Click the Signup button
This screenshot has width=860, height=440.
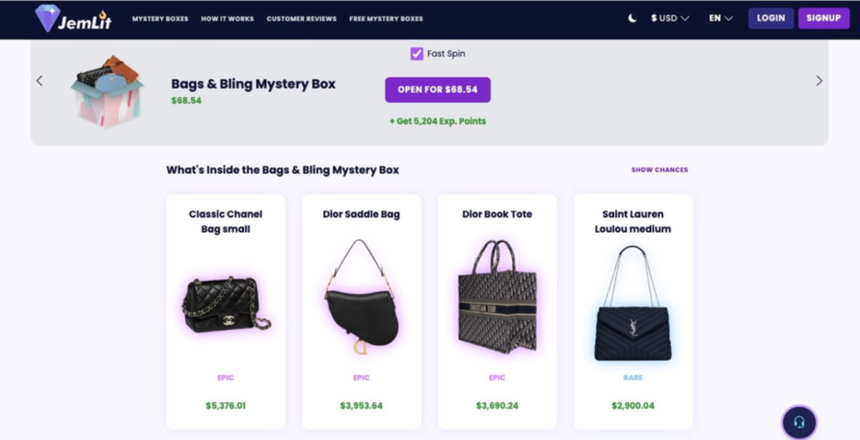pyautogui.click(x=824, y=18)
